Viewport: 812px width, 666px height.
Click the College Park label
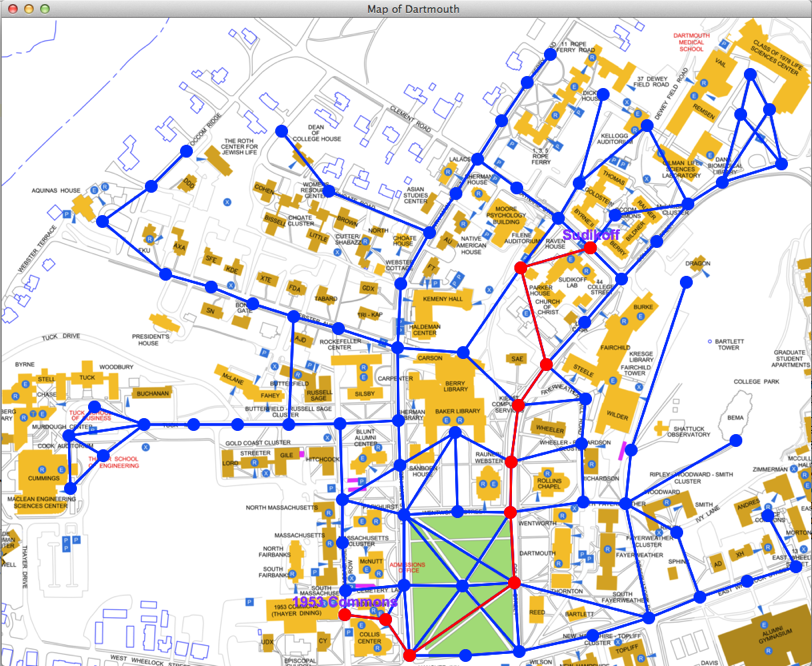coord(756,382)
